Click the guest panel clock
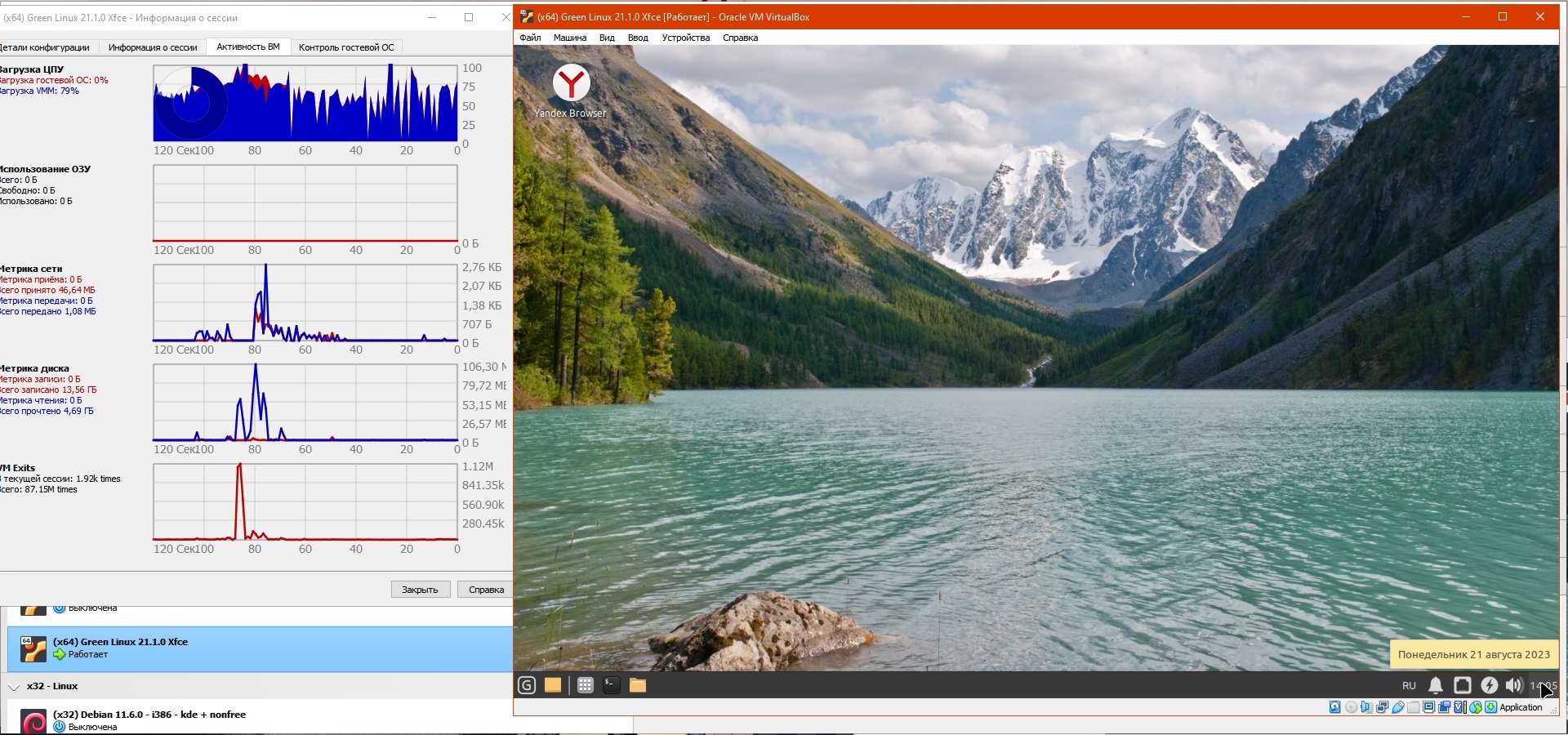1568x735 pixels. click(x=1543, y=686)
